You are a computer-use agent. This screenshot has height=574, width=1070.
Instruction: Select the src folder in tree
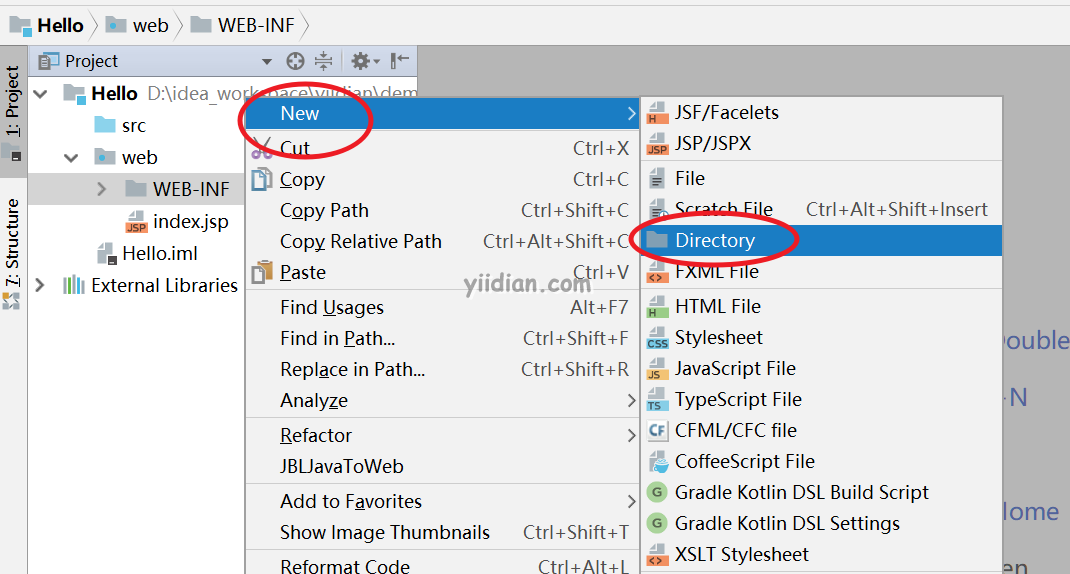tap(120, 126)
